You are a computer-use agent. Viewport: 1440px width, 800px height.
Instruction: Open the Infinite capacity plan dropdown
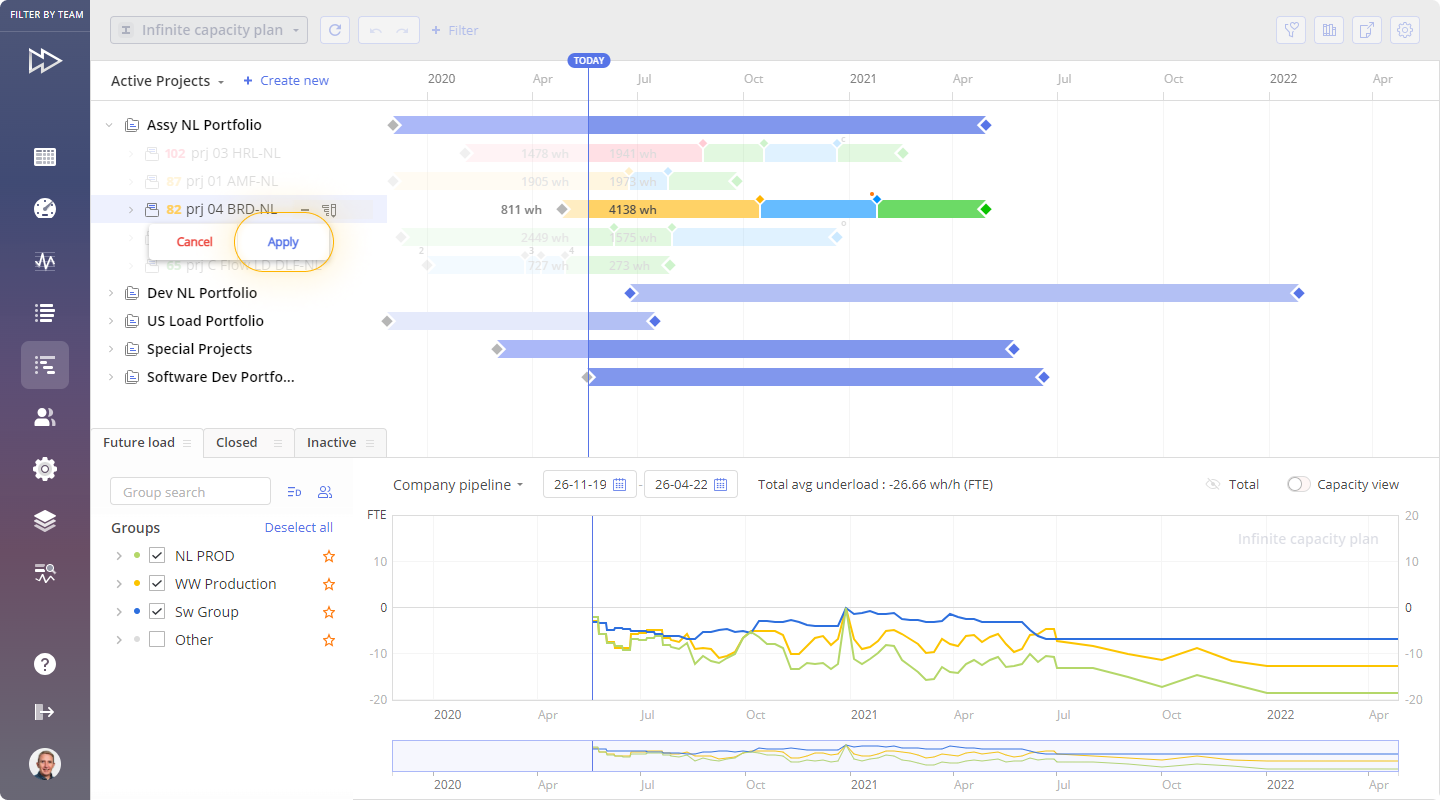(209, 30)
